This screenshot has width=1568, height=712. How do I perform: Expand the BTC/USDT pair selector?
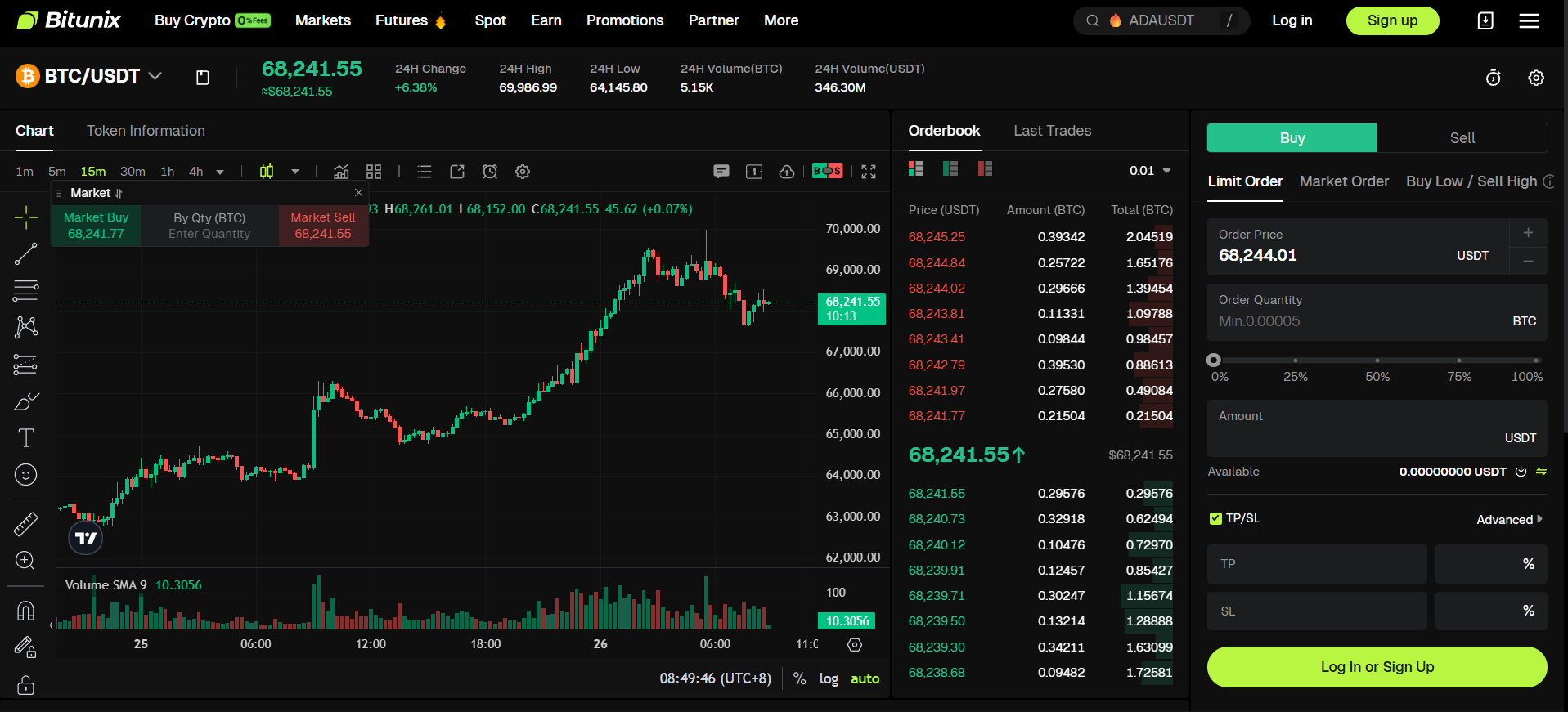pyautogui.click(x=155, y=76)
